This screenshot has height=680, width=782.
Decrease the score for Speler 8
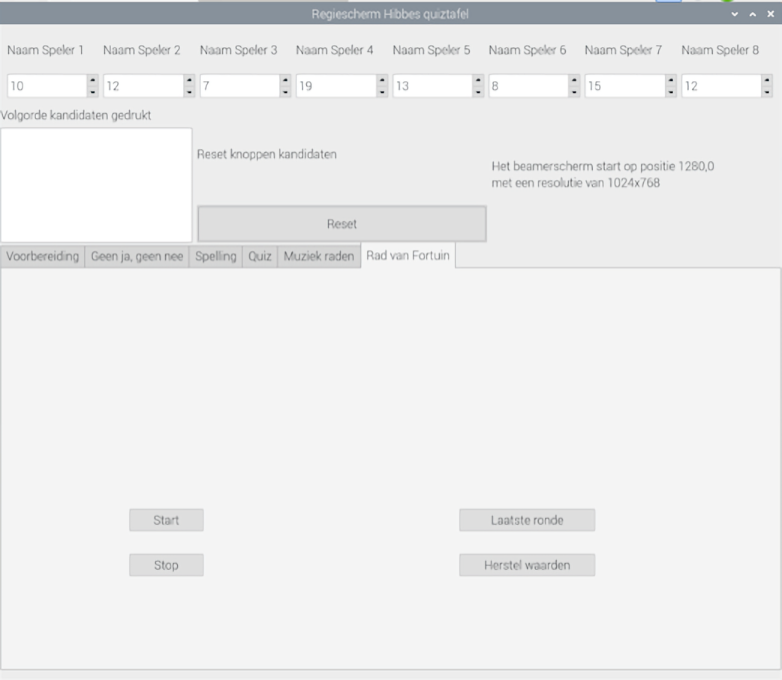[767, 92]
